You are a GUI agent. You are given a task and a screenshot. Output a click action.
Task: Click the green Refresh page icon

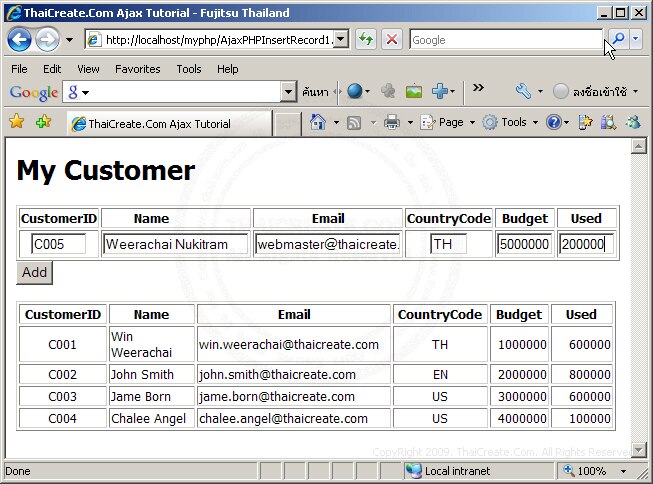(x=366, y=40)
